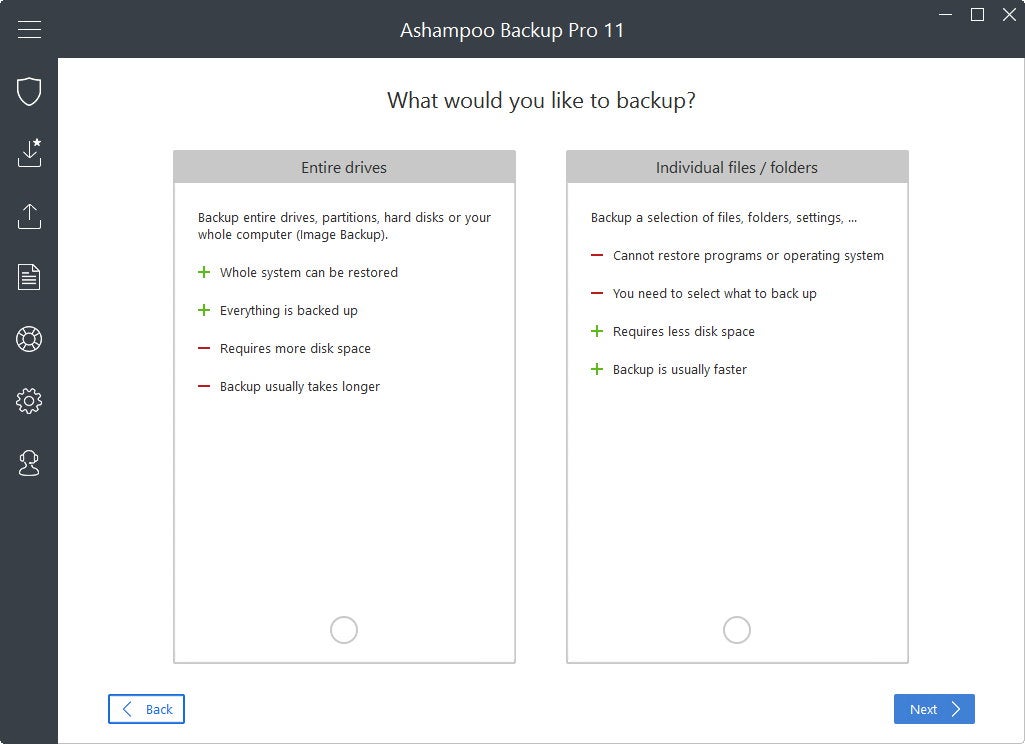Click "Backup is usually faster" text

click(680, 369)
